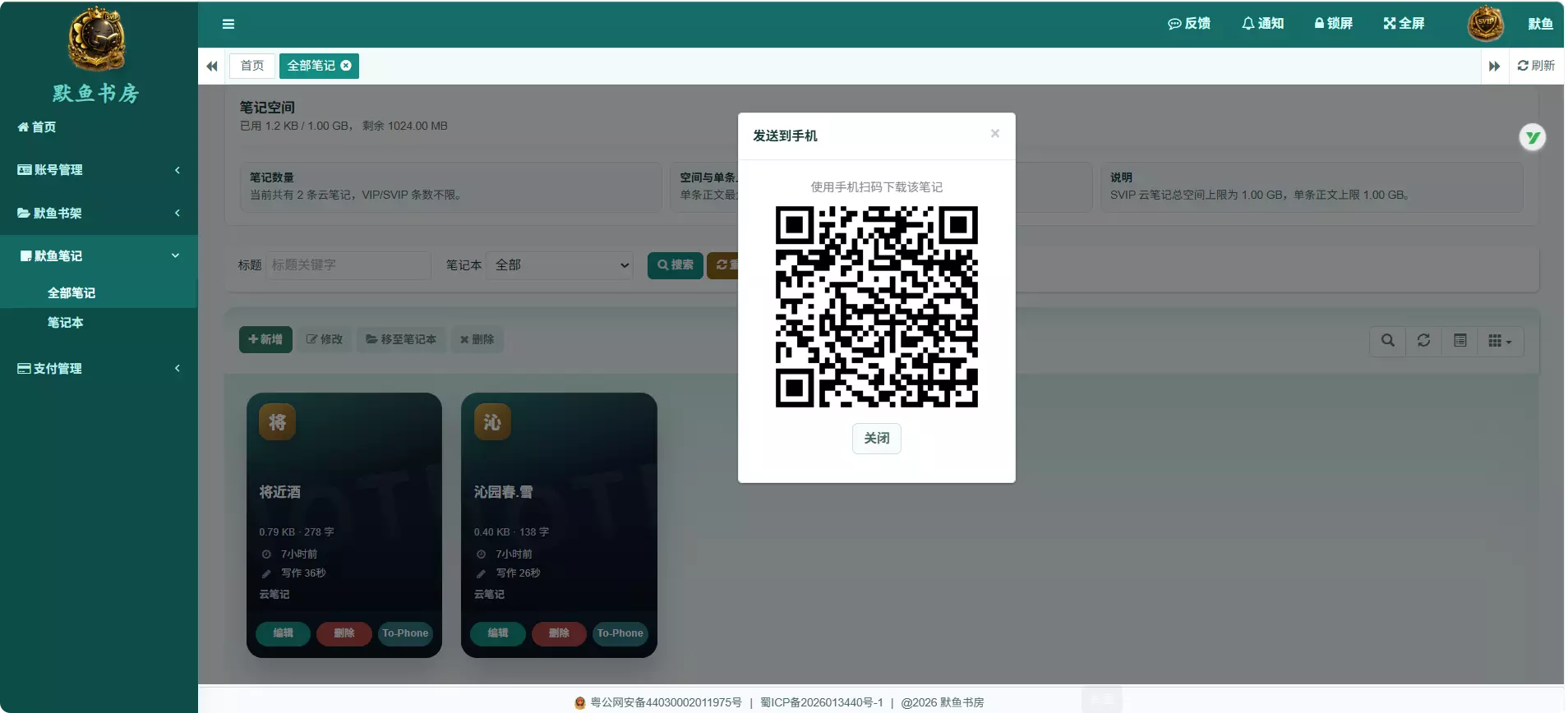Viewport: 1568px width, 713px height.
Task: Click the table search magnifier icon
Action: tap(1388, 341)
